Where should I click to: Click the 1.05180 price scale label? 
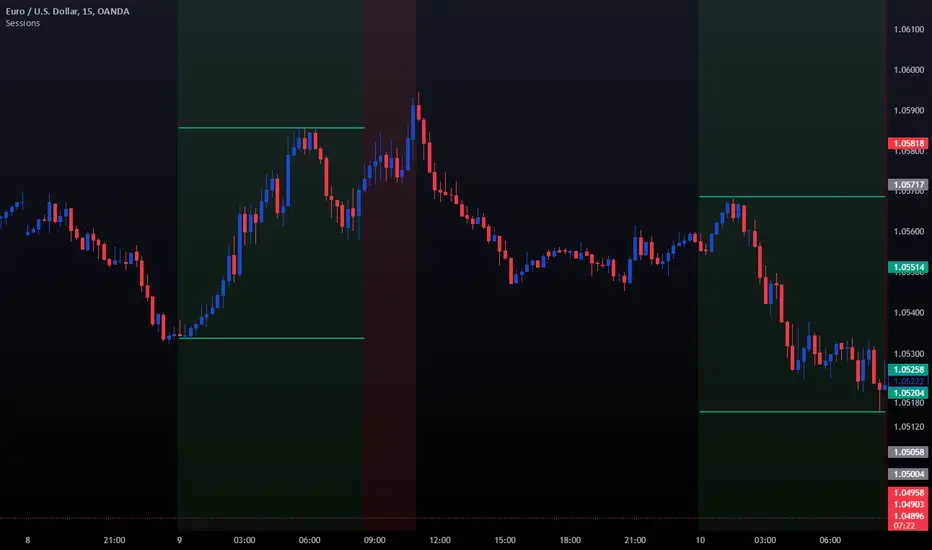(x=909, y=403)
